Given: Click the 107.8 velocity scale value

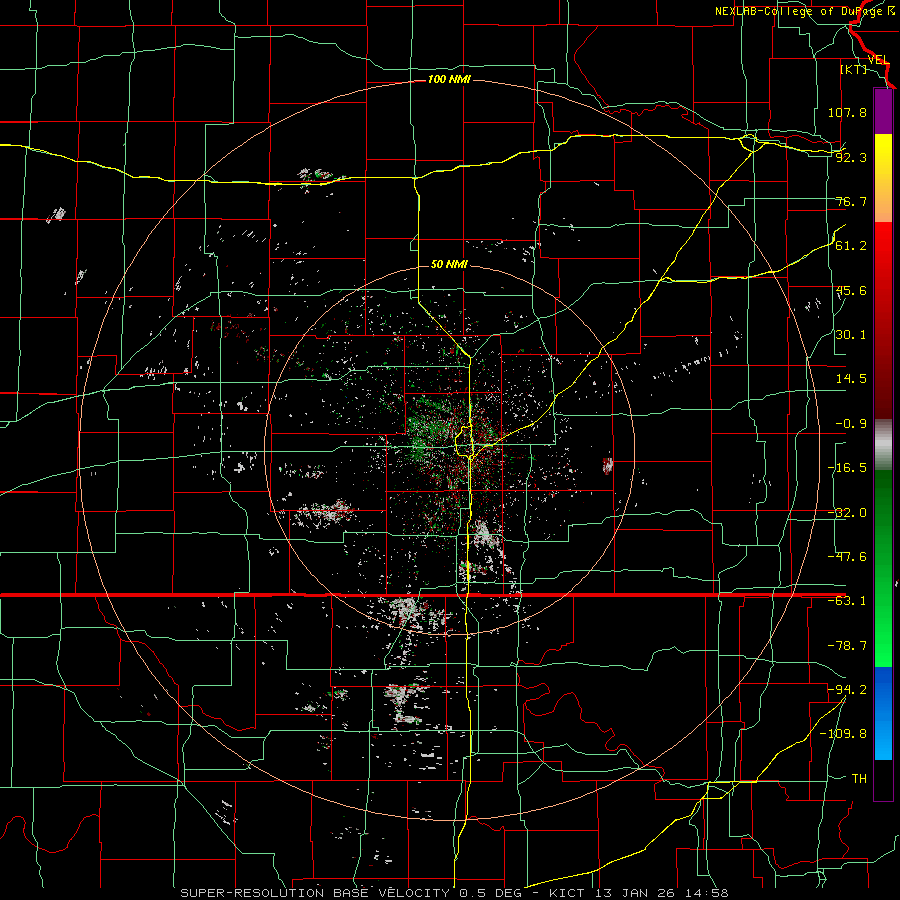Looking at the screenshot, I should (x=847, y=112).
